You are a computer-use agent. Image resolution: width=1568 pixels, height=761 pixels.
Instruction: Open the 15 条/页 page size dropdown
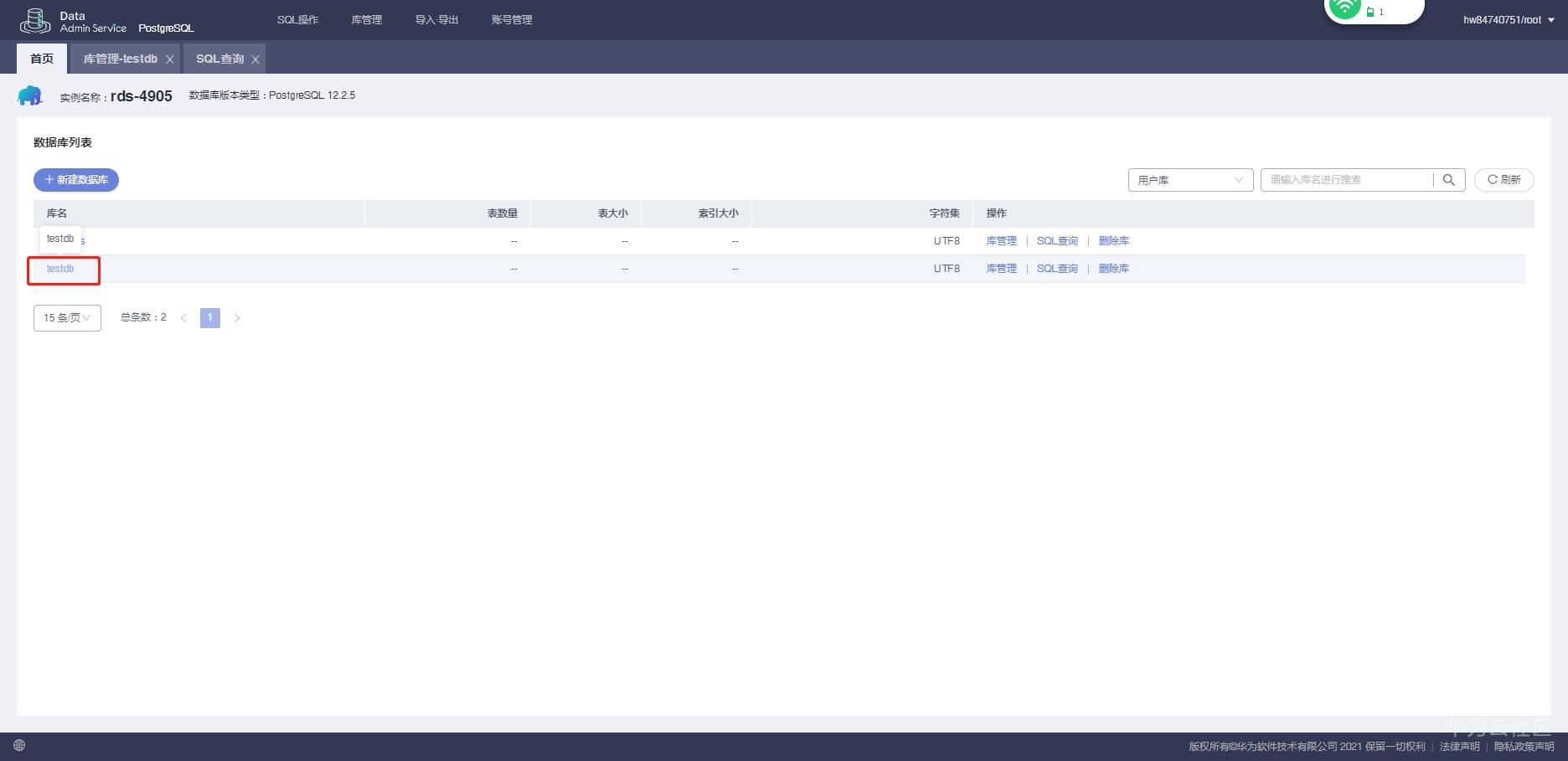pos(67,318)
